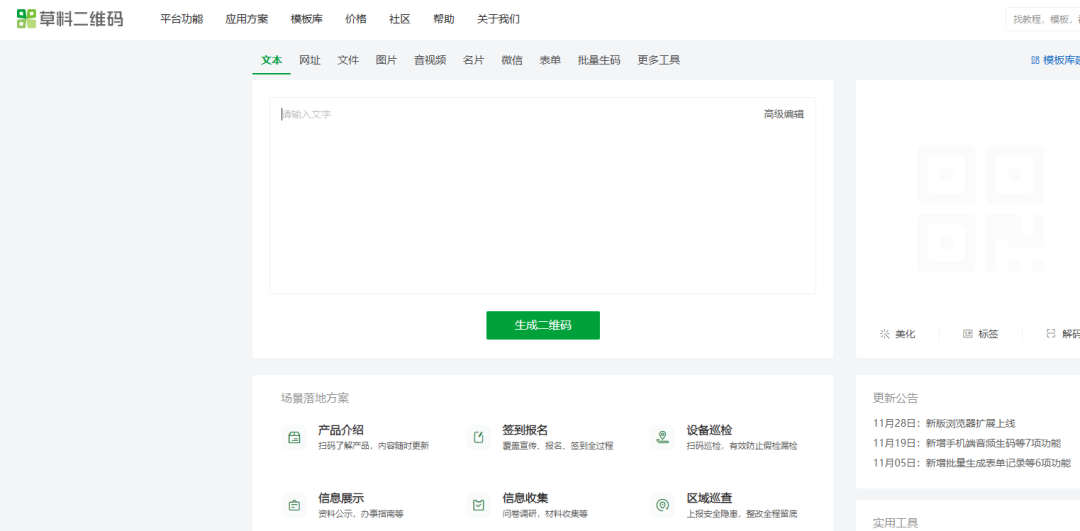Open the 信息展示 title link
This screenshot has height=531, width=1080.
[341, 497]
